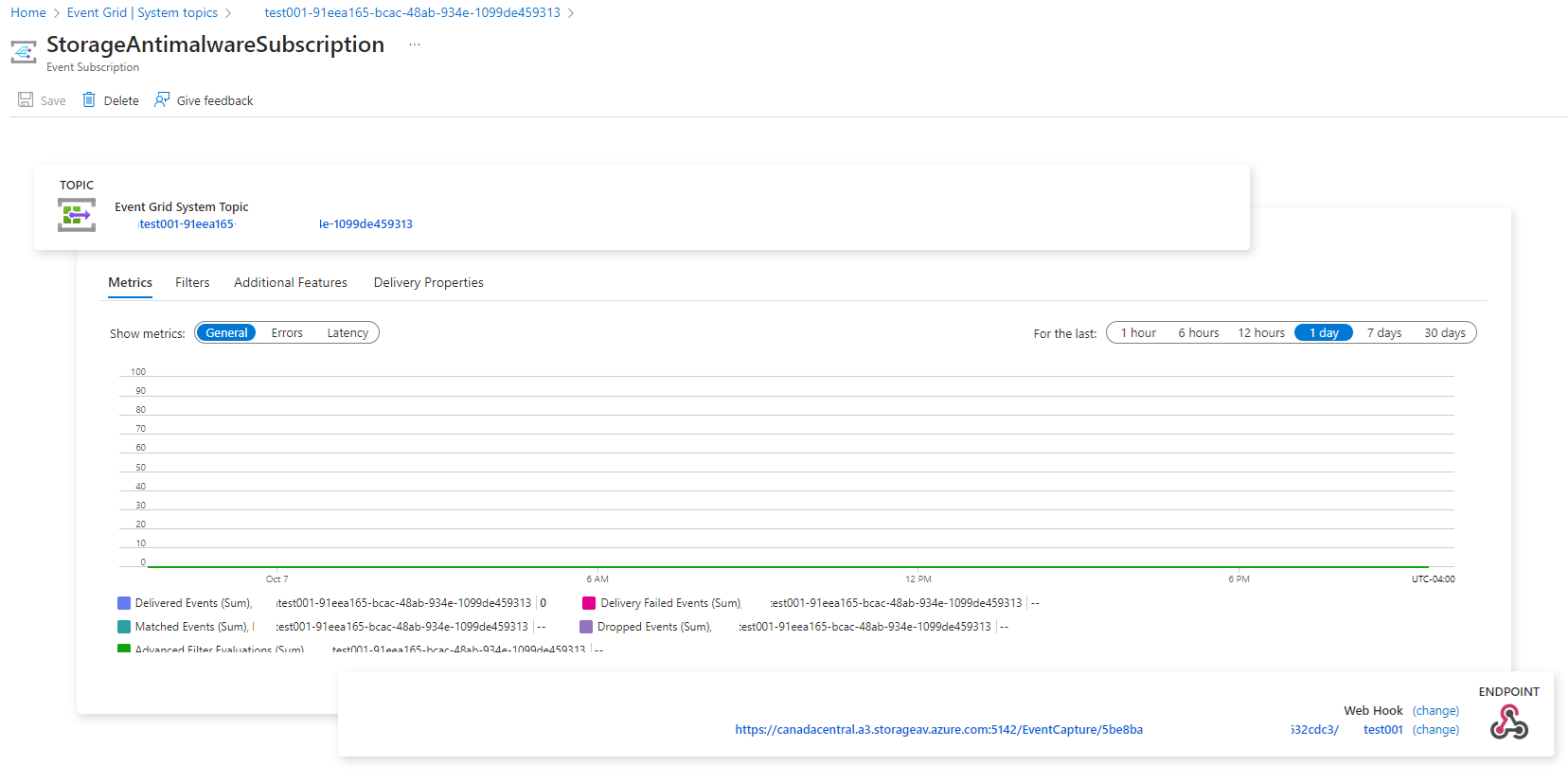
Task: Click the Delivery Failed Events (Sum) legend label
Action: [x=671, y=603]
